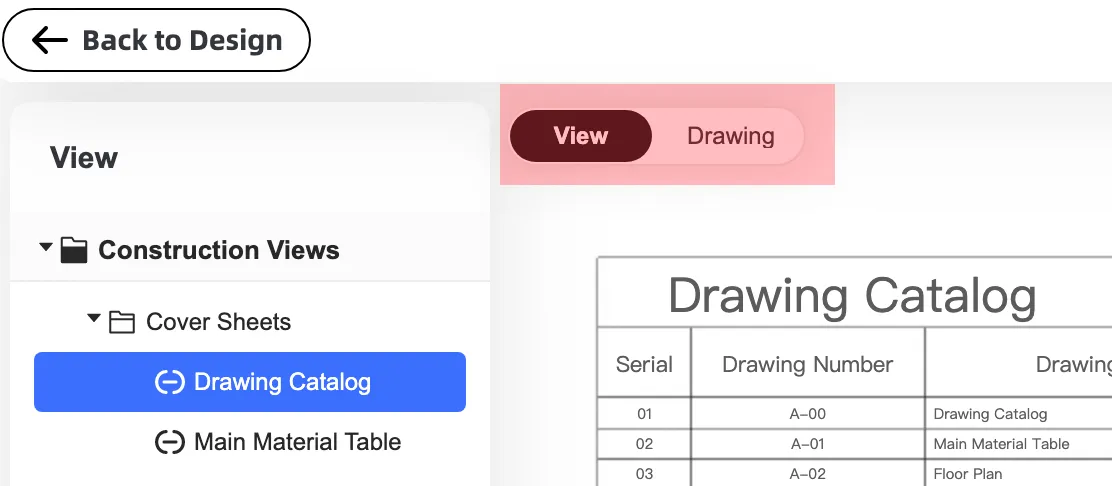Click the Drawing Catalog table title
The image size is (1112, 486).
pos(852,295)
